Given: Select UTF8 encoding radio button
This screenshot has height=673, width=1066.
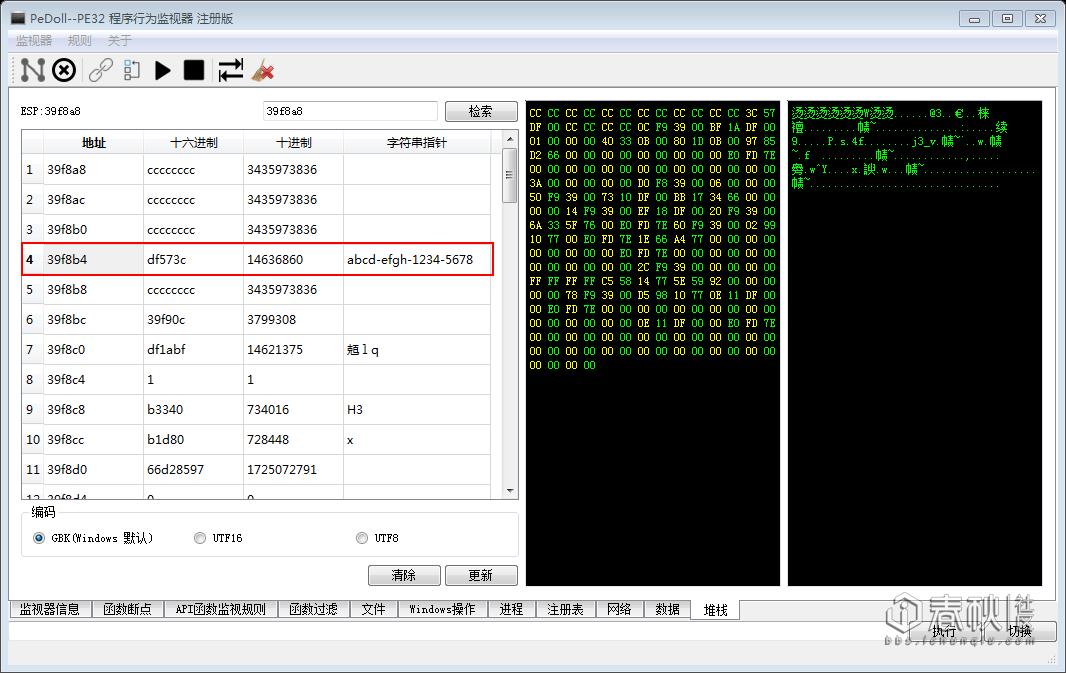Looking at the screenshot, I should pyautogui.click(x=362, y=538).
